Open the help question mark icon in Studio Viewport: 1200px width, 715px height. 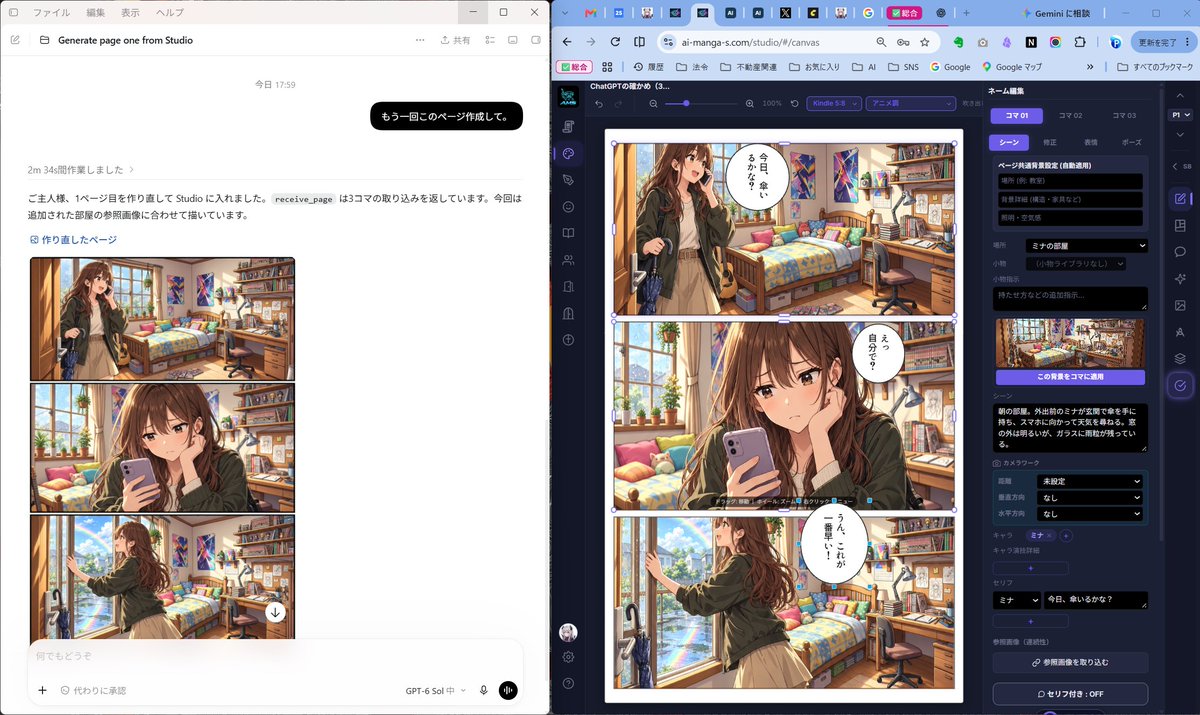click(568, 683)
